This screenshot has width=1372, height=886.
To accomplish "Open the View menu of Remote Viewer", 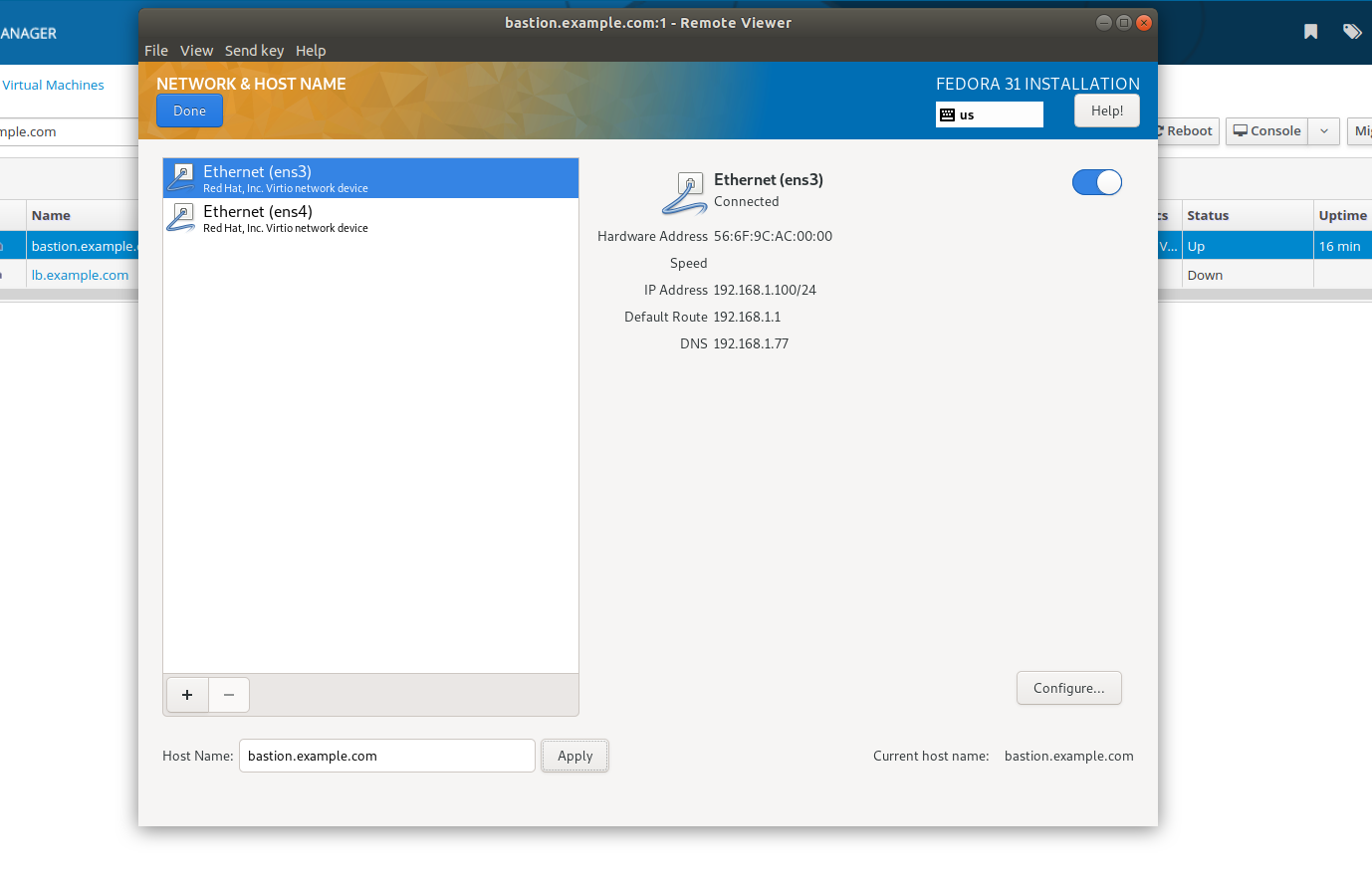I will click(x=196, y=51).
